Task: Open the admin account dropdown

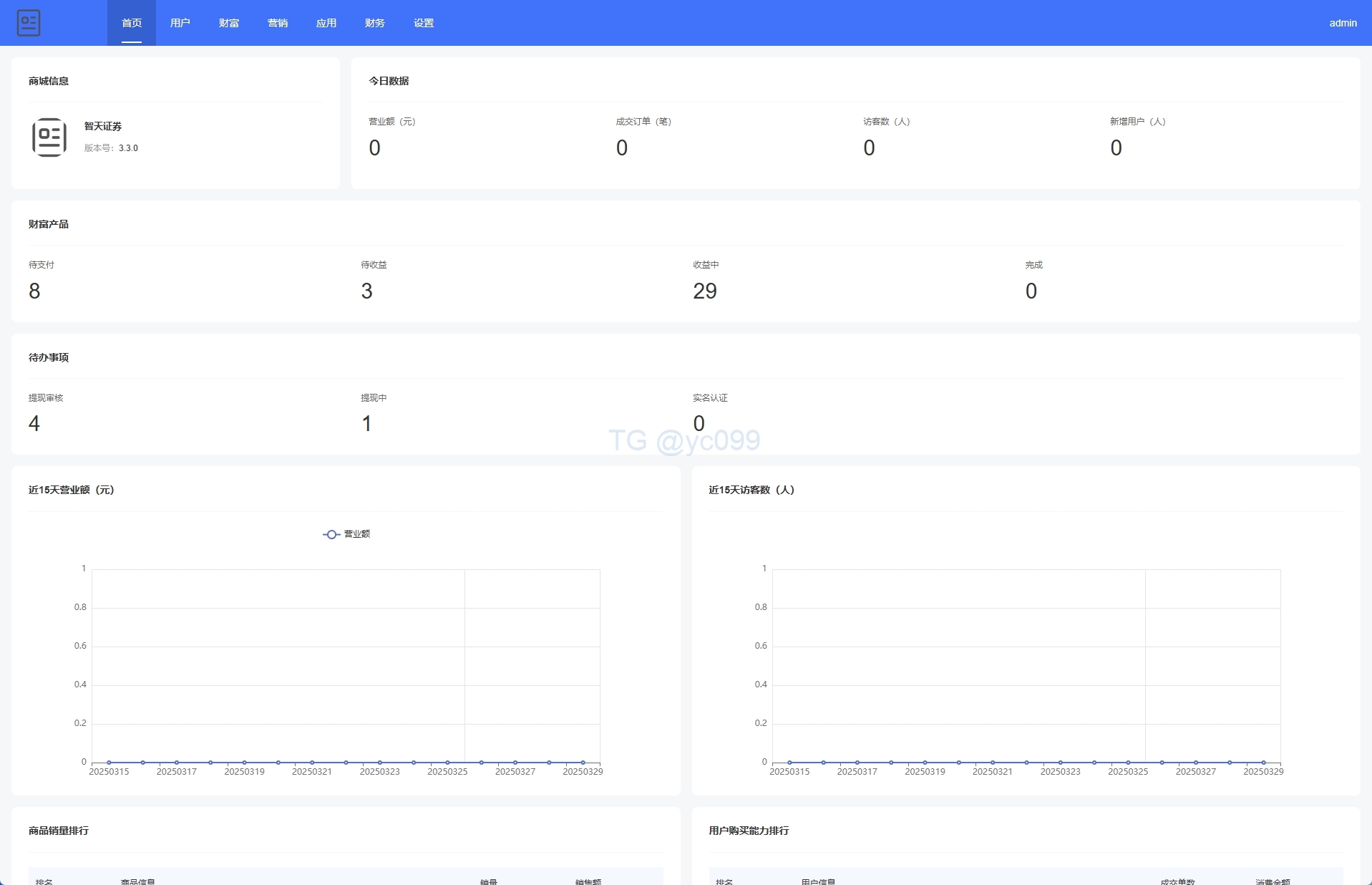Action: point(1343,23)
